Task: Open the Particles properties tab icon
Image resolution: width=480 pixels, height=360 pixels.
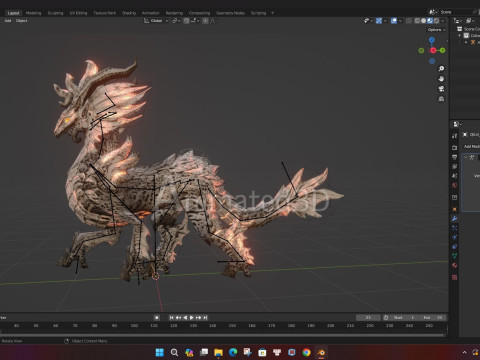Action: tap(454, 228)
